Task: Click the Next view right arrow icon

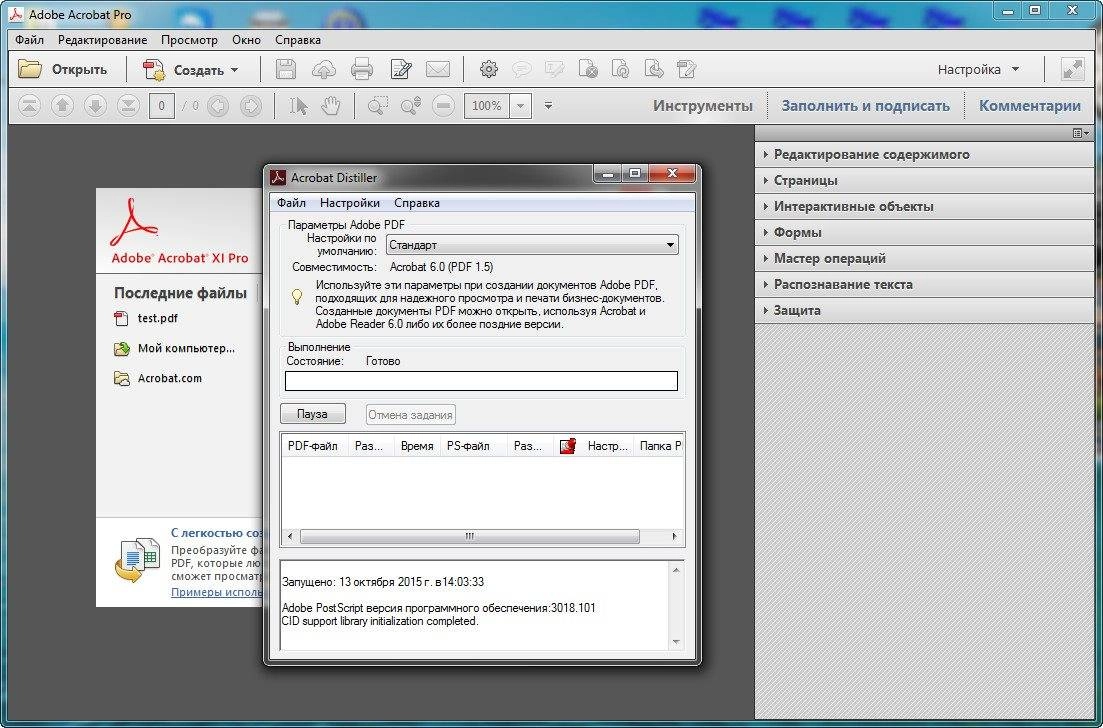Action: (x=250, y=106)
